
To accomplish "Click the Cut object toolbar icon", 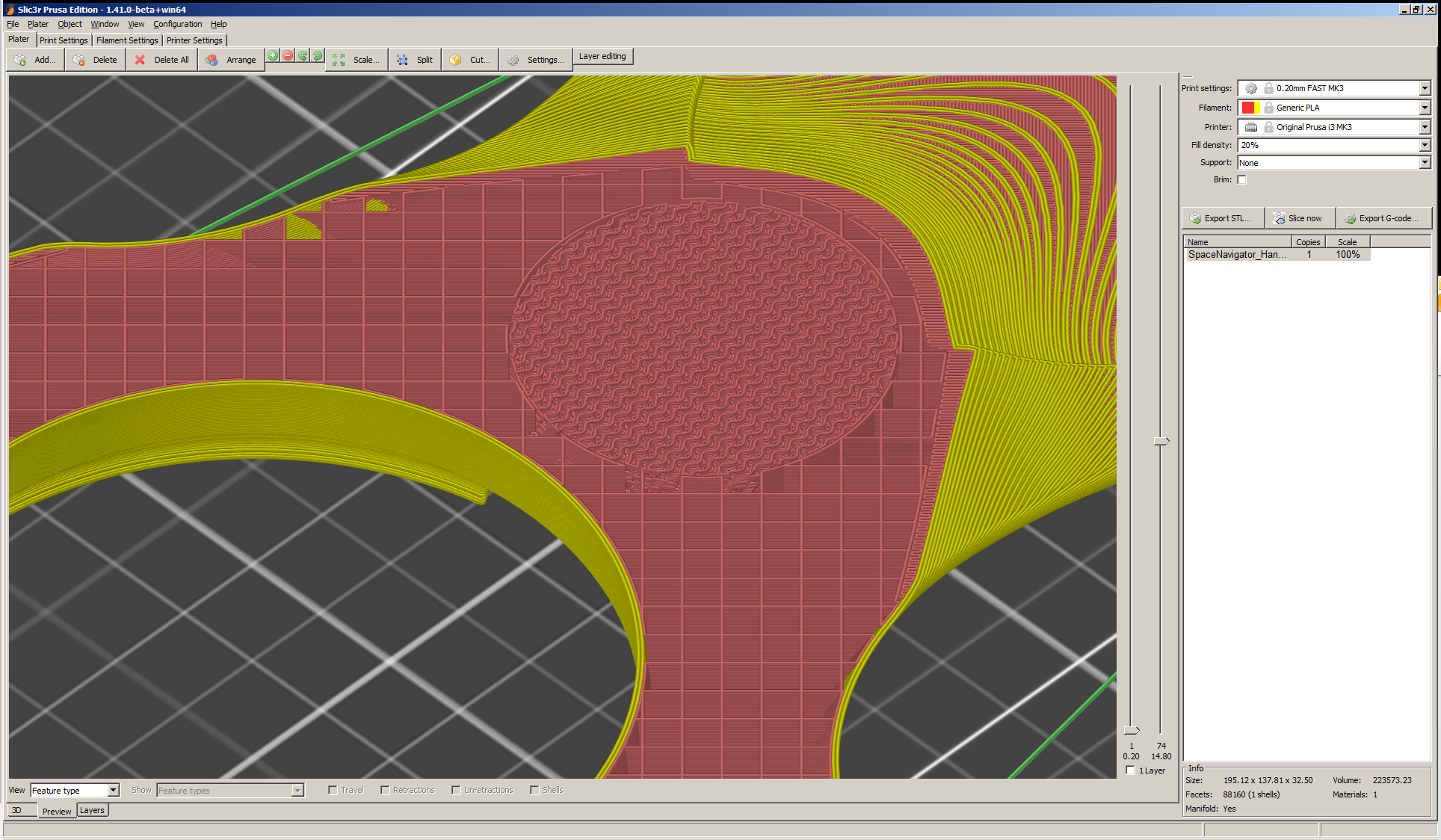I will tap(456, 60).
